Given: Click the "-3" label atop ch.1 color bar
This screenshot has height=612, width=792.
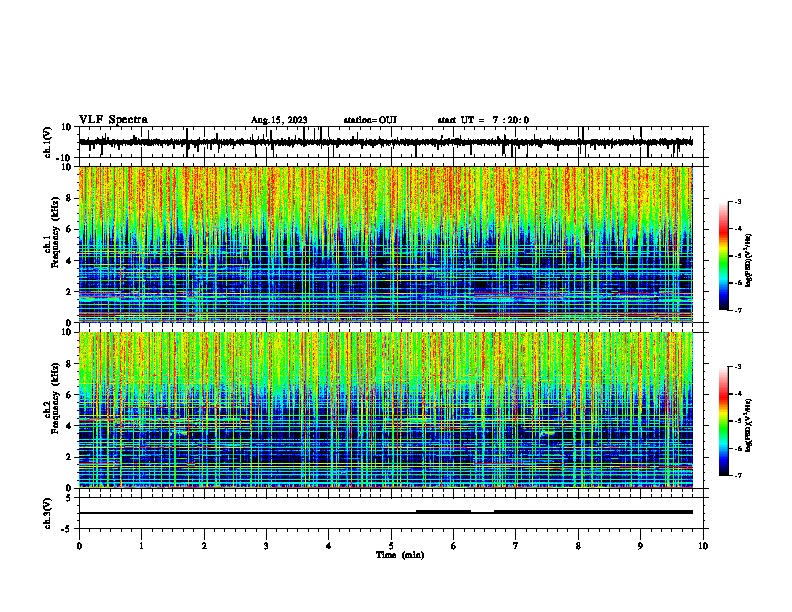Looking at the screenshot, I should pyautogui.click(x=738, y=201).
